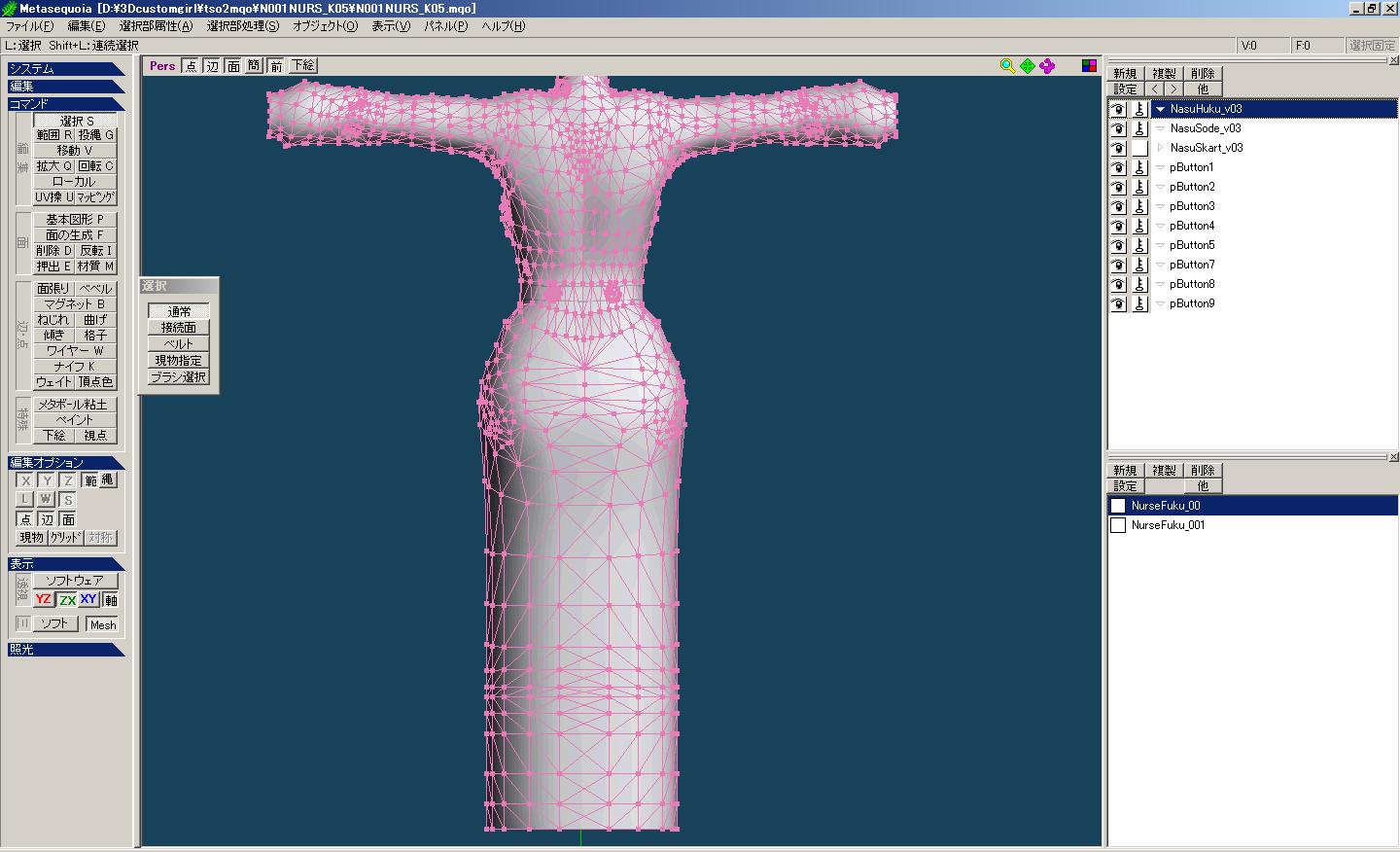Toggle the lock icon for pButton1
This screenshot has width=1400, height=852.
1140,167
